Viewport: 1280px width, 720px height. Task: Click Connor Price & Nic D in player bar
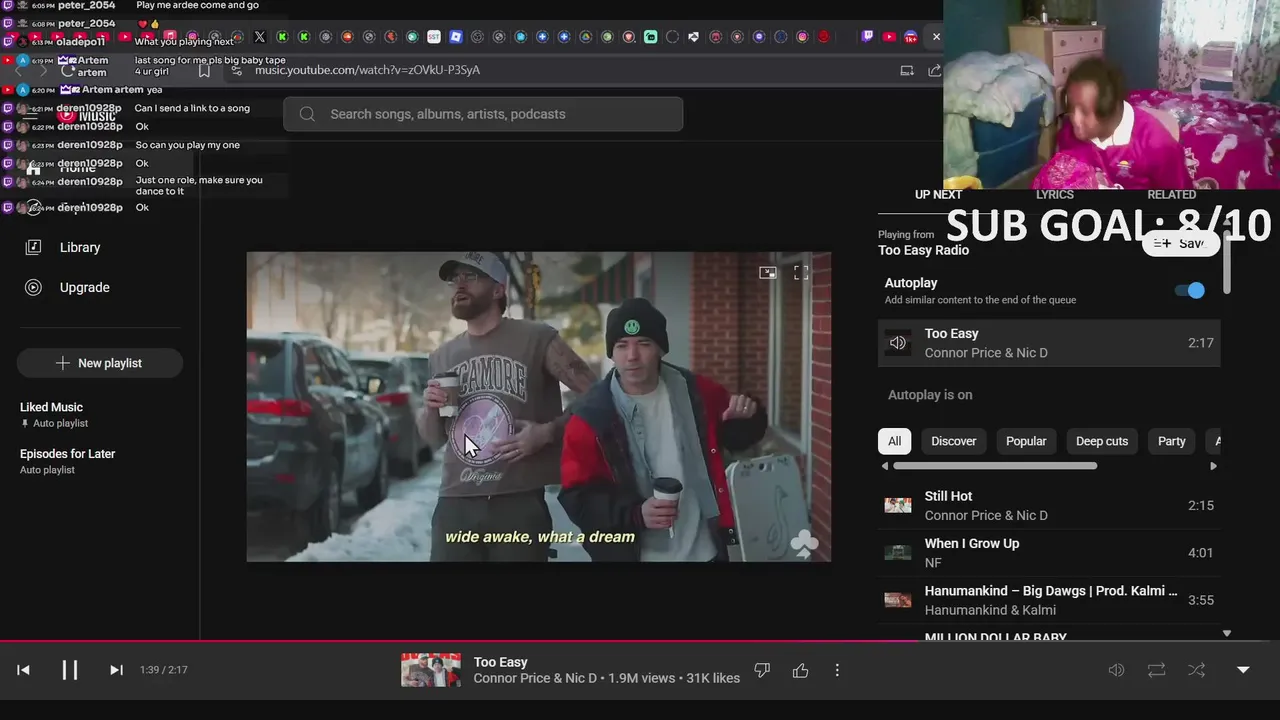pyautogui.click(x=534, y=678)
